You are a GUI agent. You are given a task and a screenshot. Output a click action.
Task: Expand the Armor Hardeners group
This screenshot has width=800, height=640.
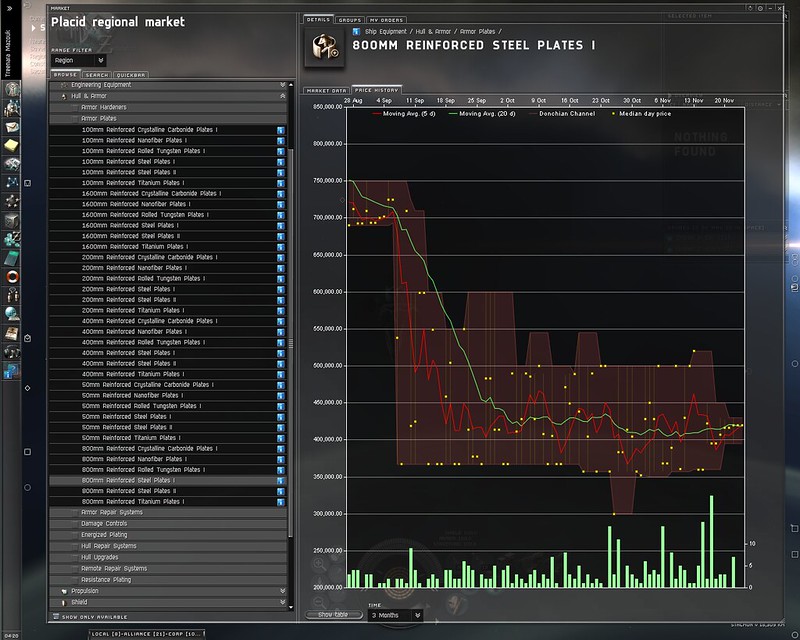pos(168,107)
